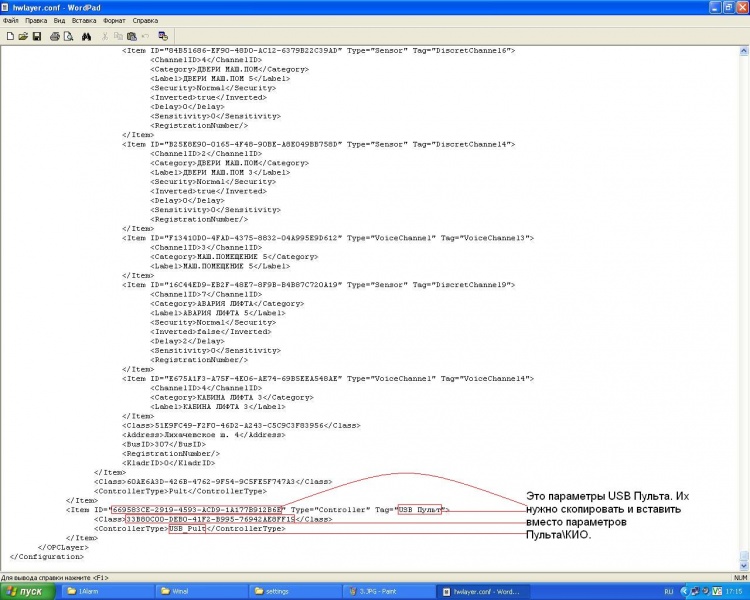Open the Формат menu
This screenshot has height=600, width=750.
(x=115, y=20)
